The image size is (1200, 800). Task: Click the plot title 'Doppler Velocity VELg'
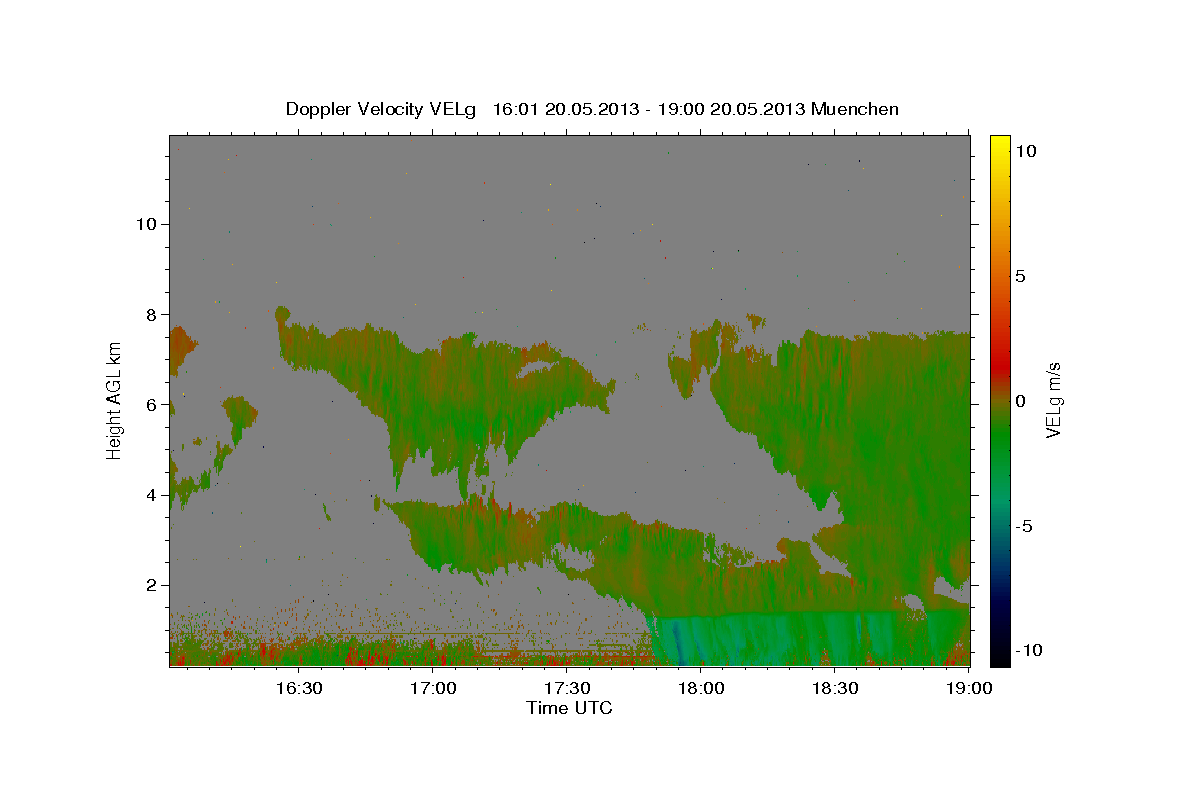383,109
